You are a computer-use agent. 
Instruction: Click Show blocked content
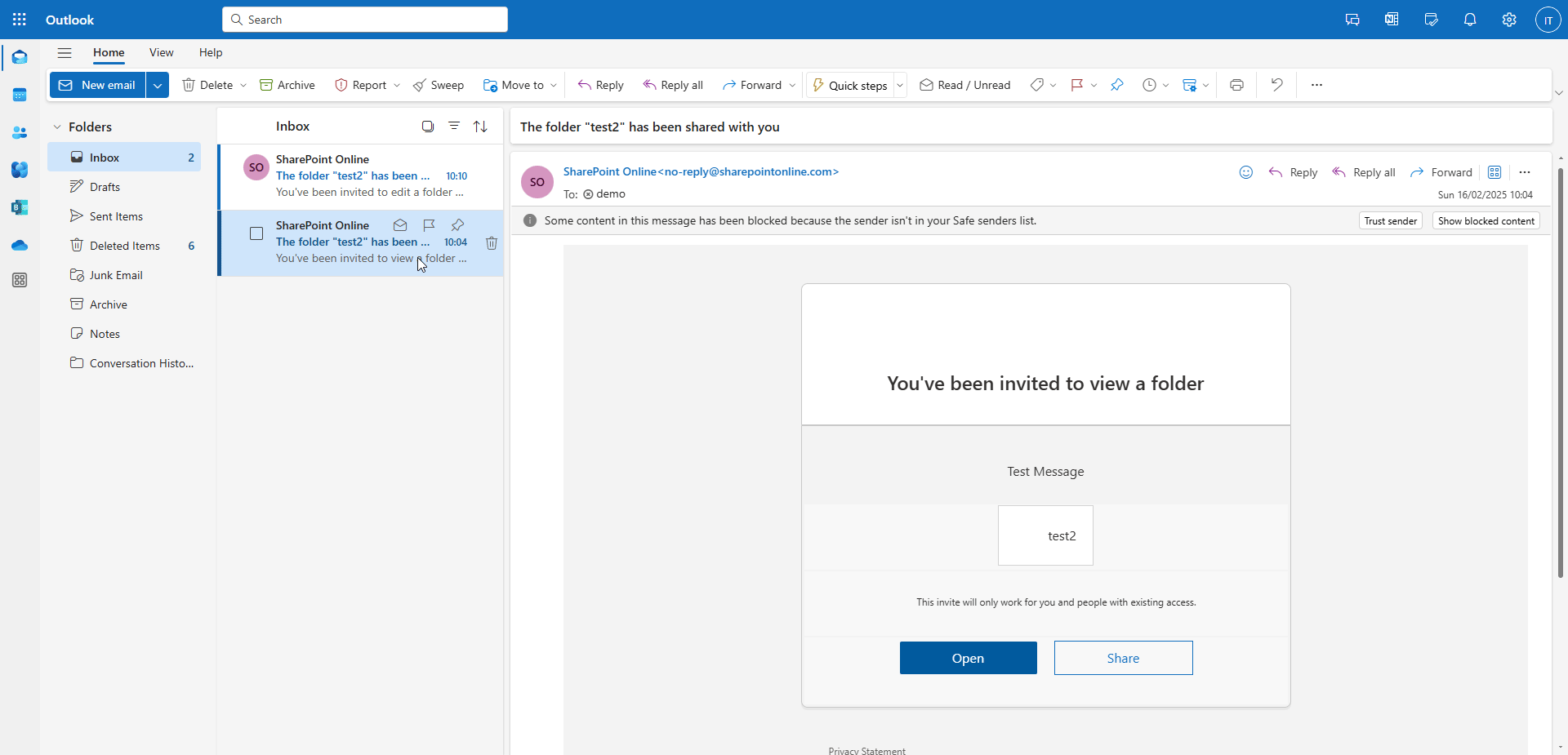tap(1486, 220)
